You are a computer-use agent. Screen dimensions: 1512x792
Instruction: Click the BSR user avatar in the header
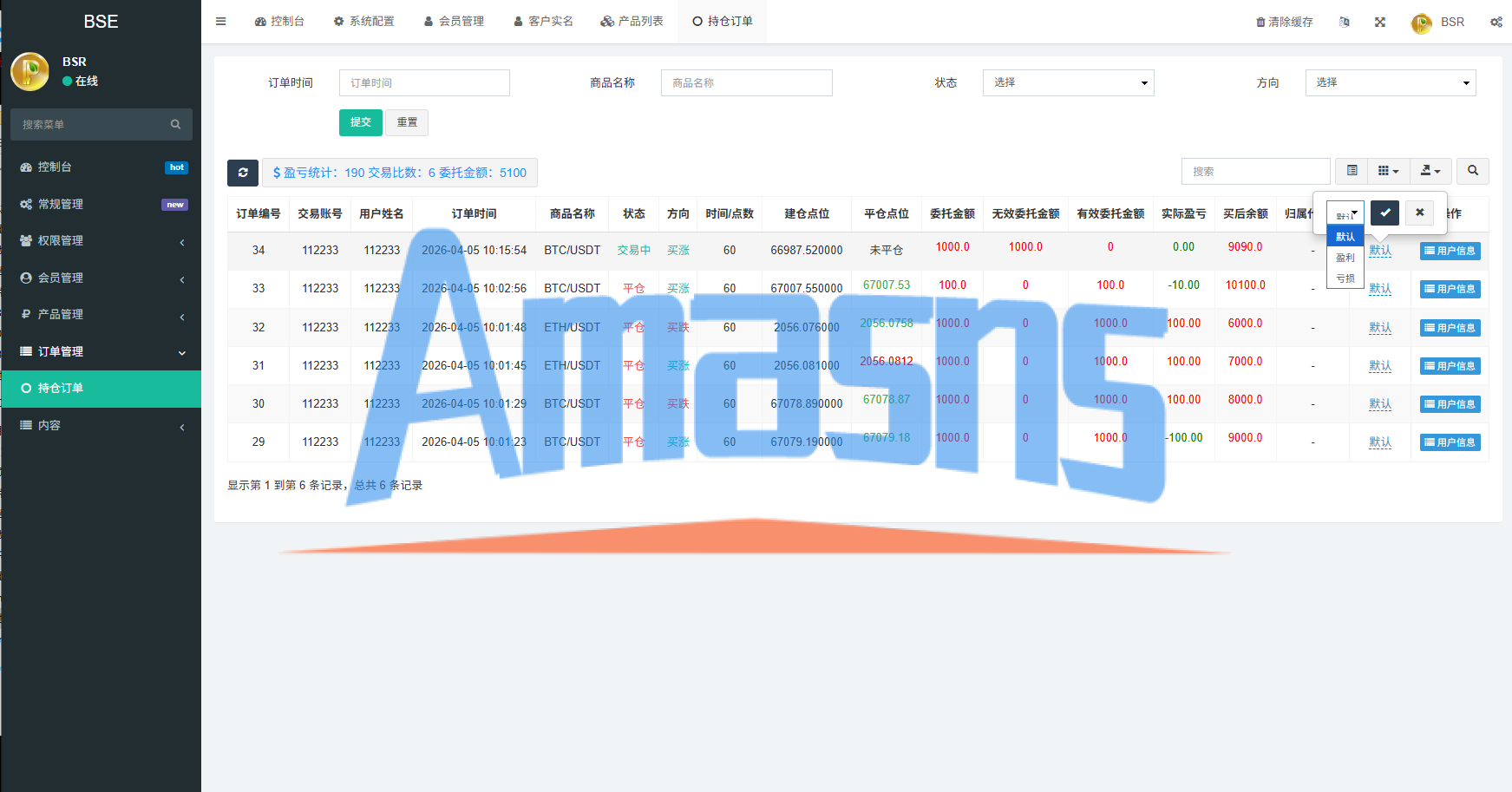pos(1421,23)
